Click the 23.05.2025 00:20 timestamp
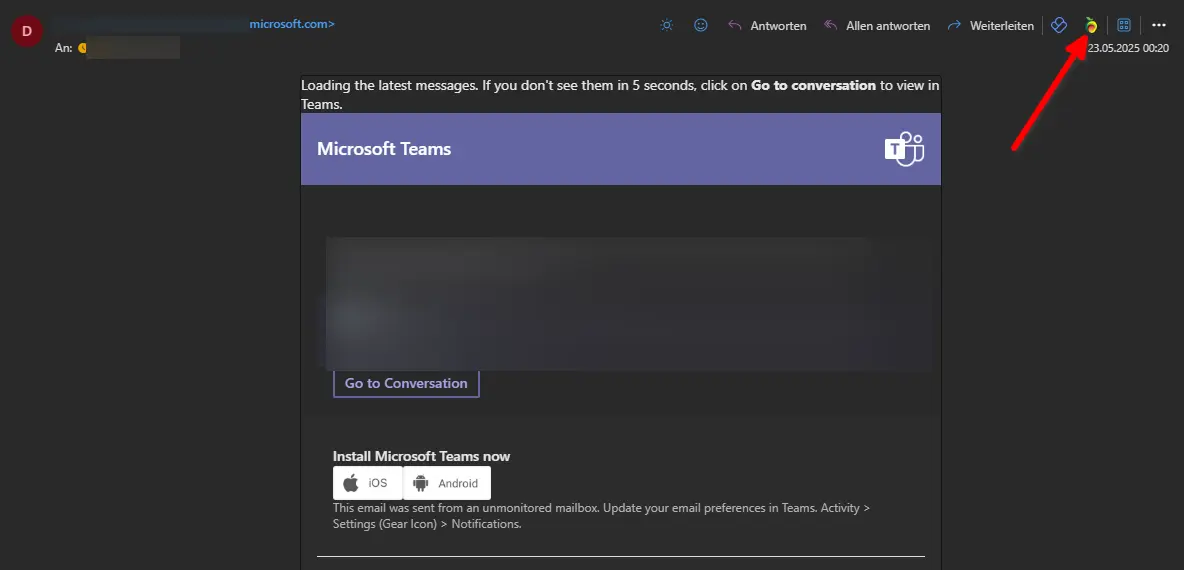This screenshot has width=1184, height=570. (1128, 48)
